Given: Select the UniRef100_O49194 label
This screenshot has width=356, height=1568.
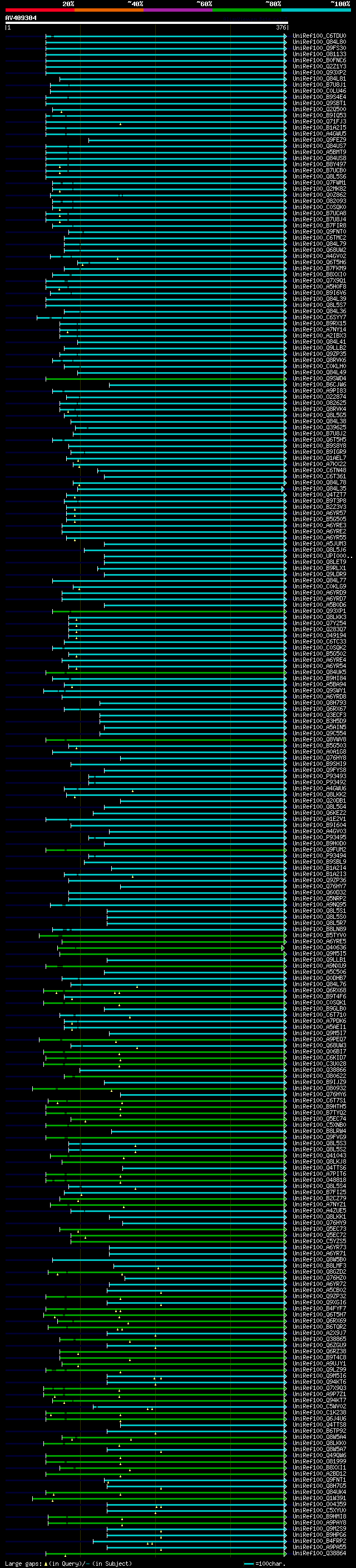Looking at the screenshot, I should (319, 635).
